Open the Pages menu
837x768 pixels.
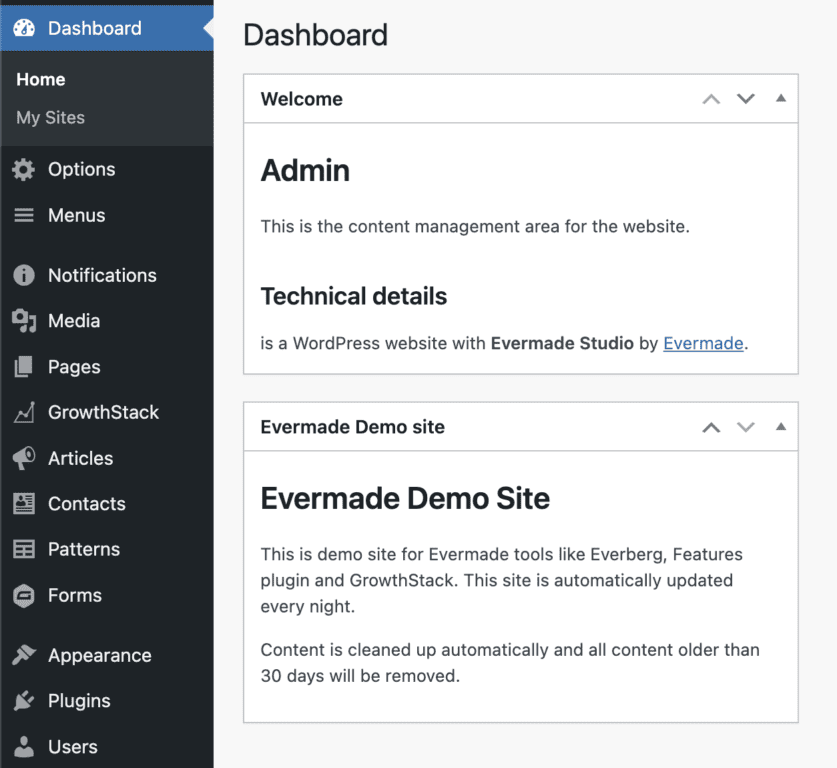coord(74,367)
